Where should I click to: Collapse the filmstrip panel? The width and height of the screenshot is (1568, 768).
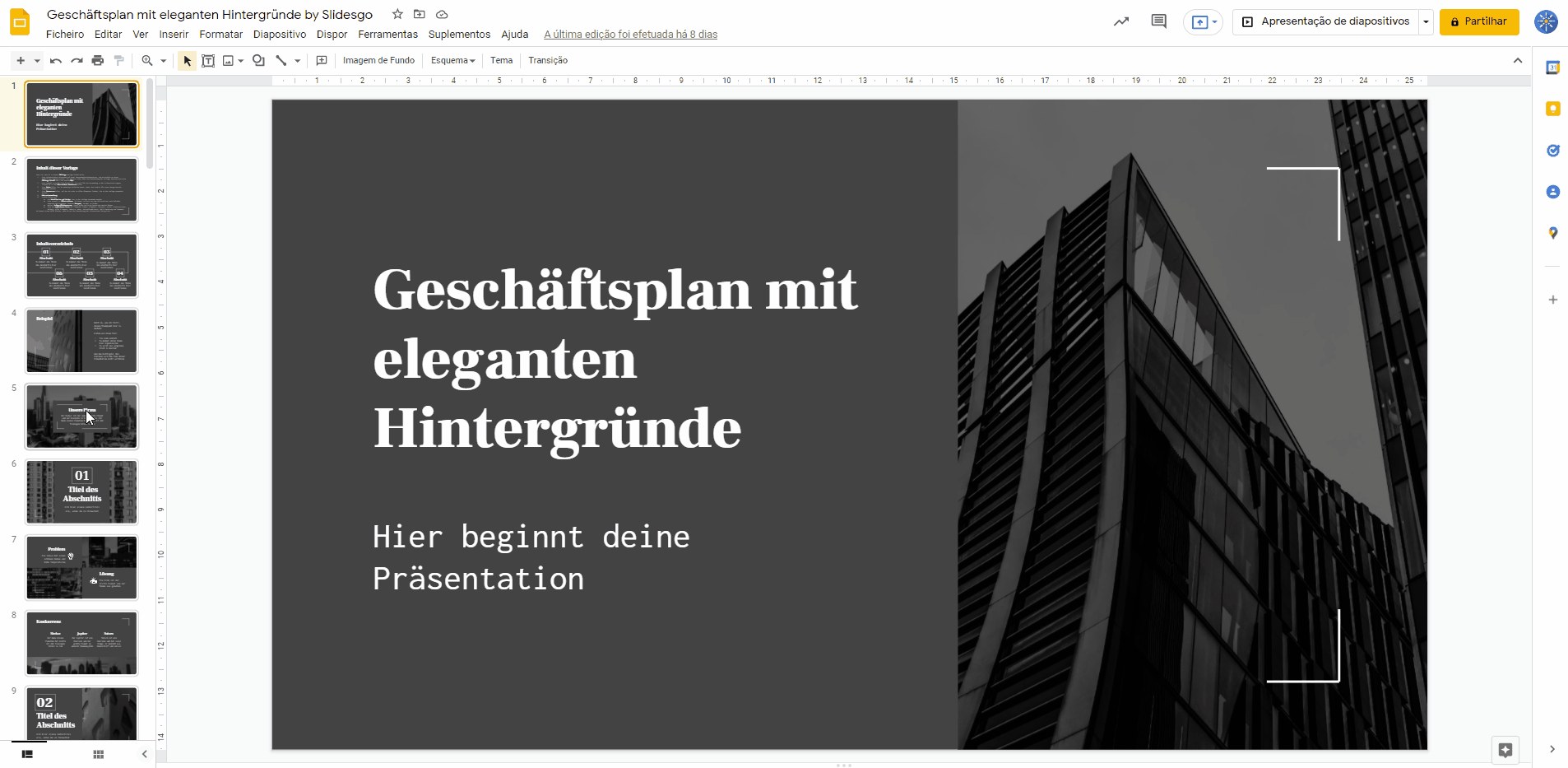(x=144, y=754)
